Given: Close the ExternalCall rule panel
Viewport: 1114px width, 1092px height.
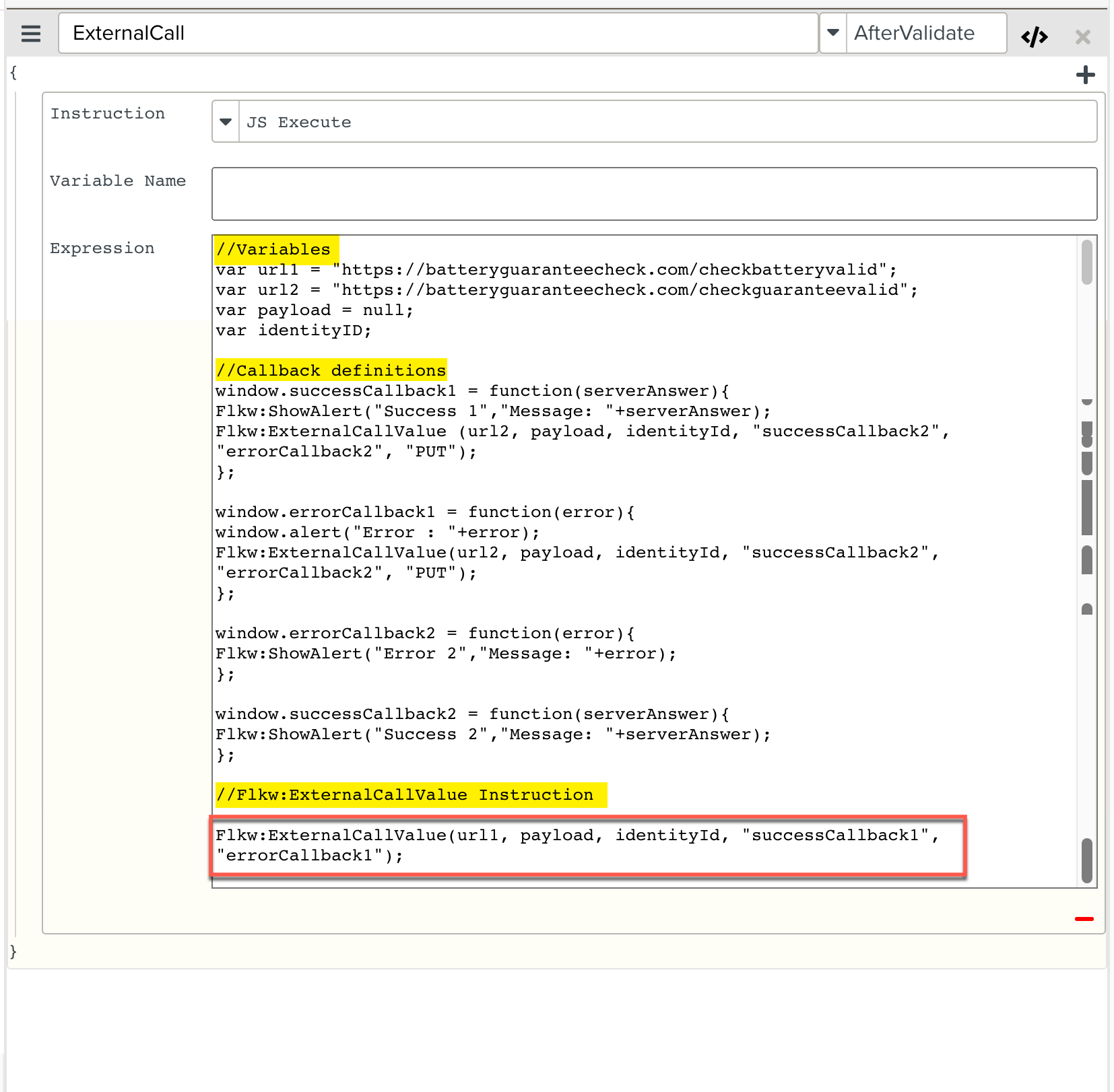Looking at the screenshot, I should pyautogui.click(x=1082, y=36).
